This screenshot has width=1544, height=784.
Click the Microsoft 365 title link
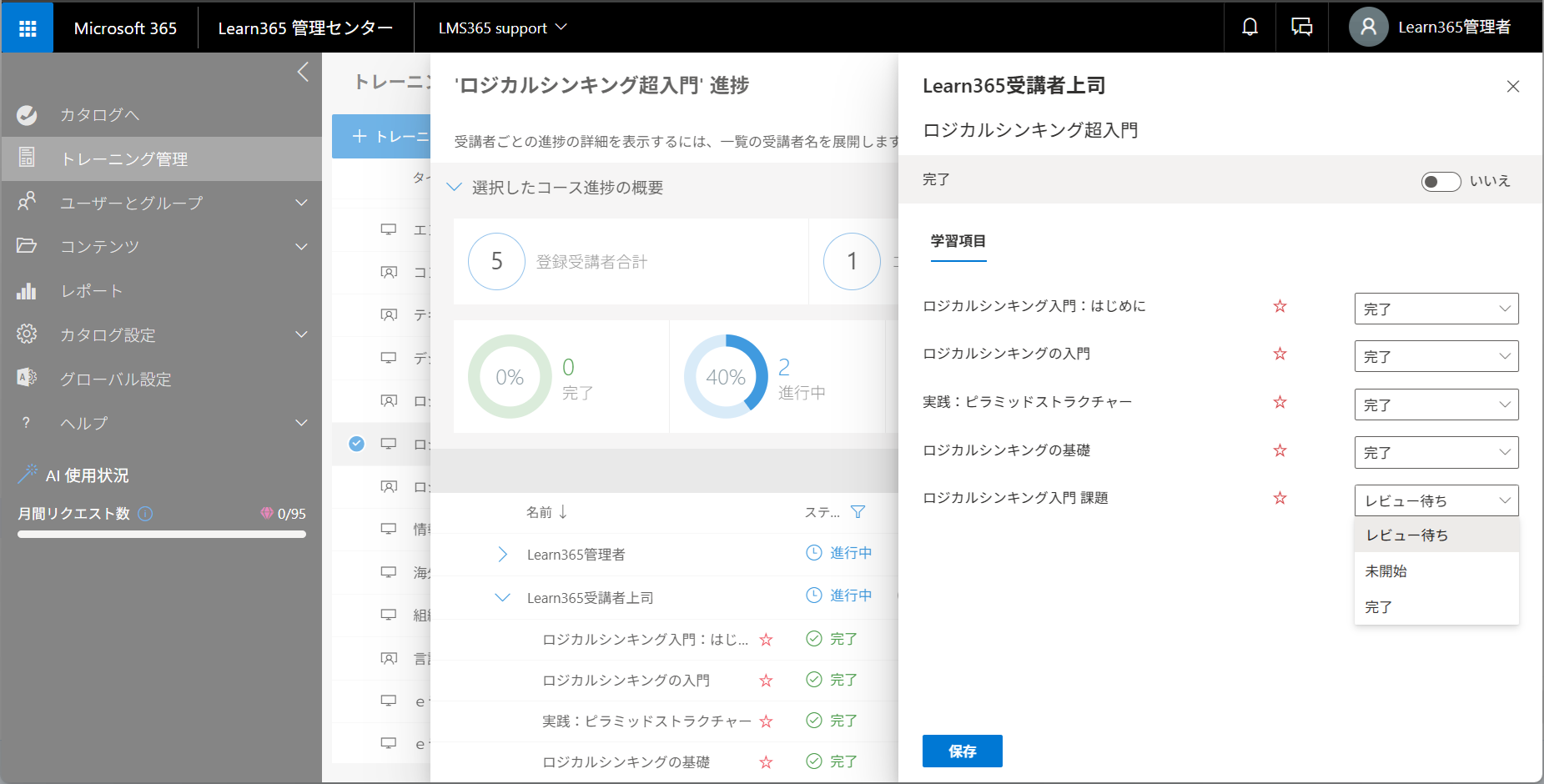[x=125, y=28]
